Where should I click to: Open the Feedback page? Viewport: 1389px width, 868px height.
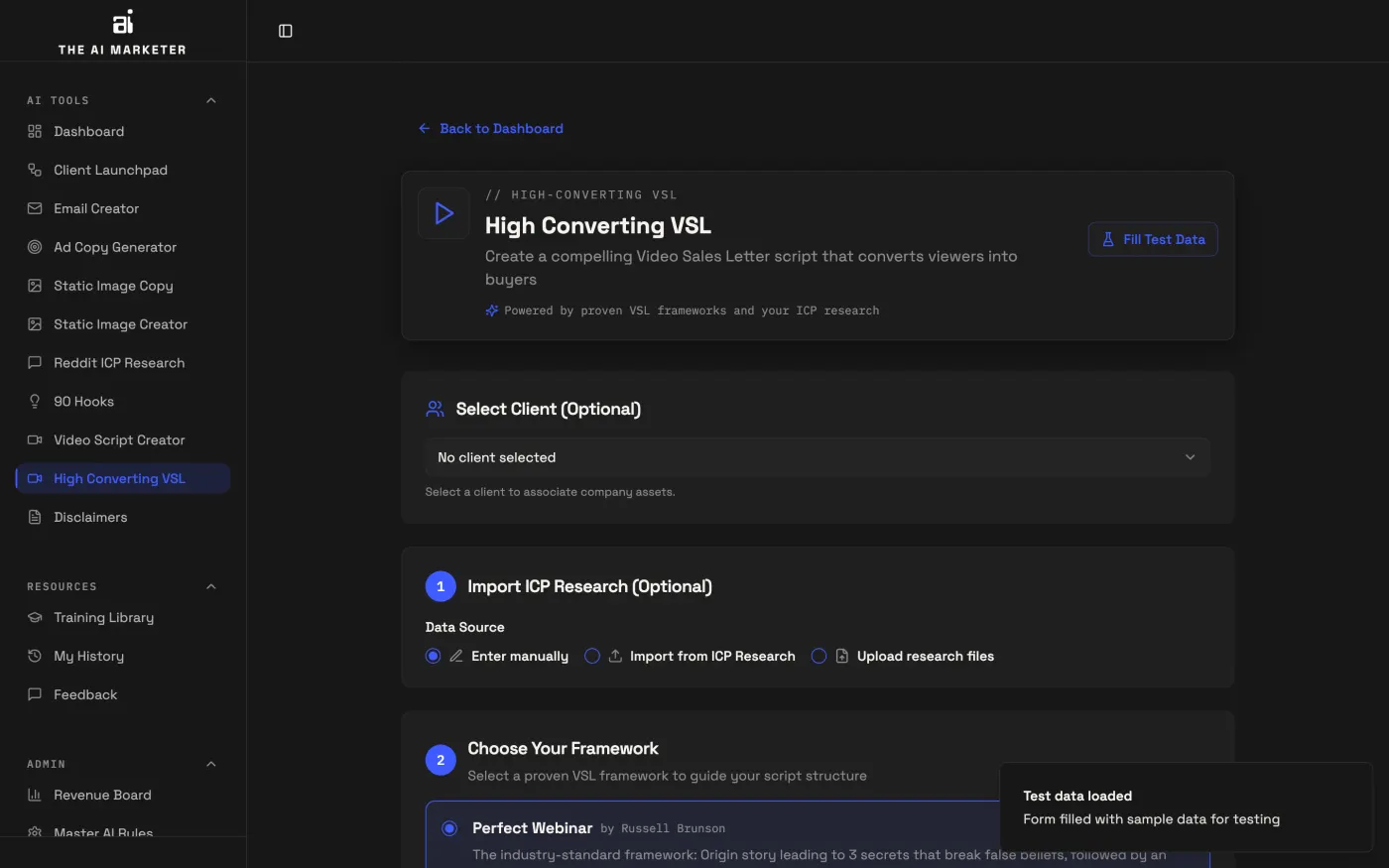pos(123,694)
